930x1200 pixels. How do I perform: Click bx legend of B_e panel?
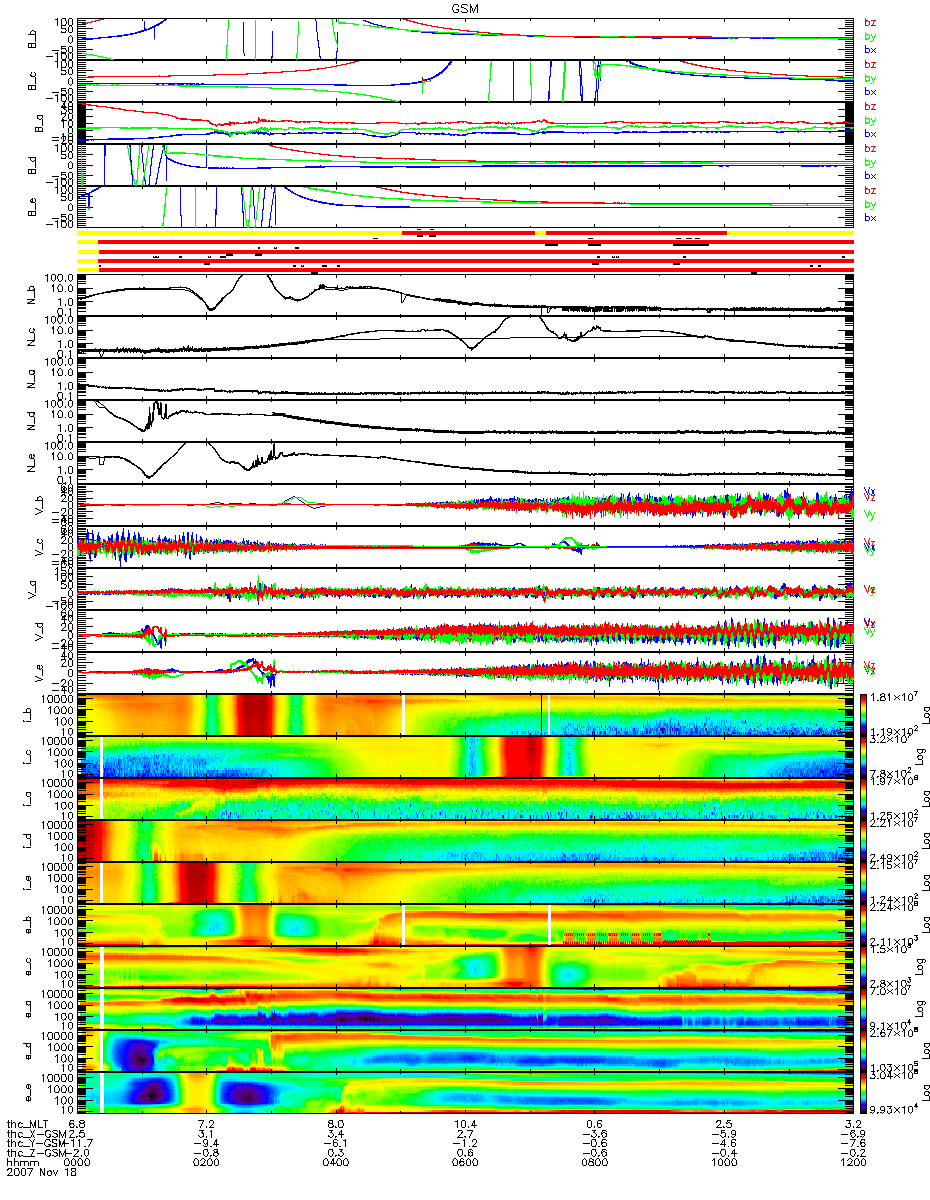click(870, 218)
